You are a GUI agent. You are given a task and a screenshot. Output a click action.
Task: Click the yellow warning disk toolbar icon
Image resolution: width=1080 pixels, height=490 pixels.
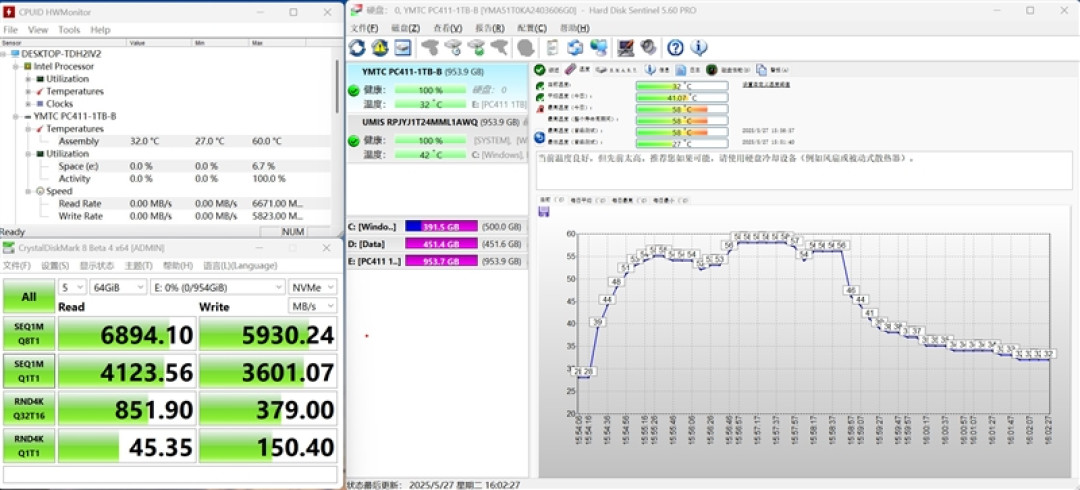tap(380, 48)
